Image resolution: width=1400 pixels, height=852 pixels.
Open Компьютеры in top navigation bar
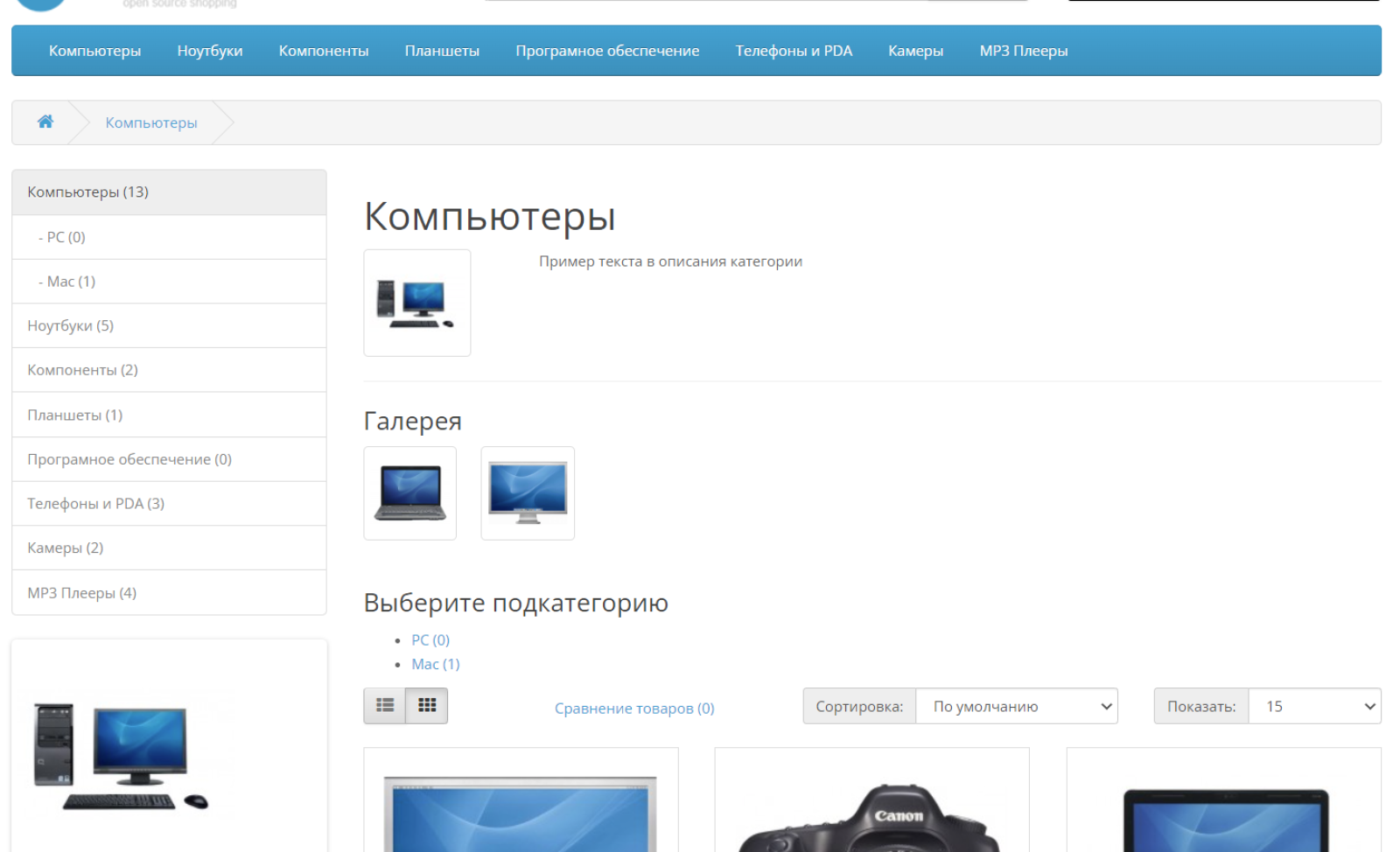coord(94,51)
